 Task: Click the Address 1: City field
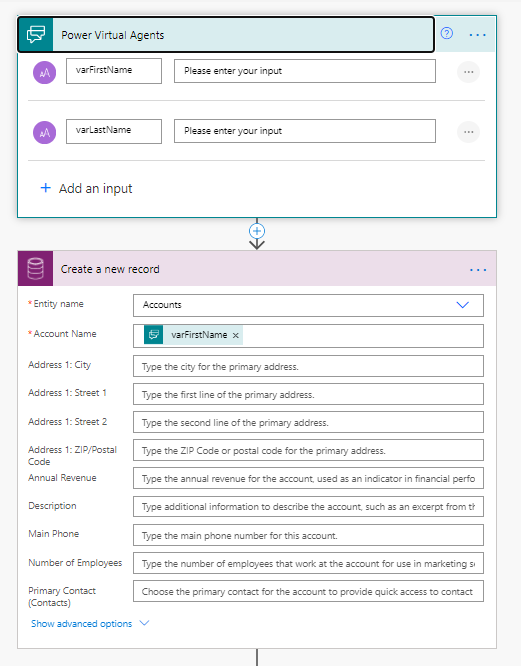coord(308,366)
